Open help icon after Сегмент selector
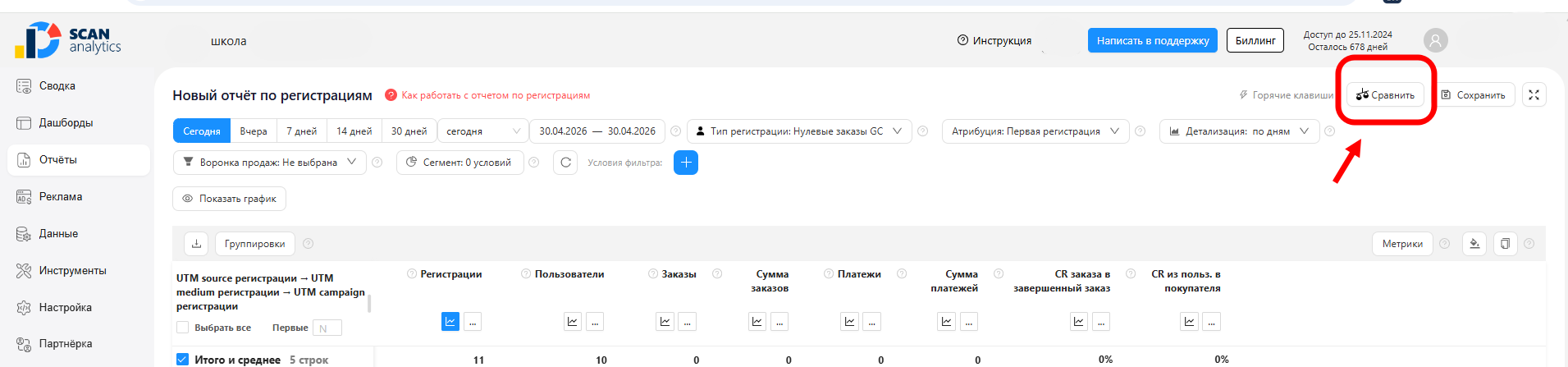Viewport: 1568px width, 367px height. coord(534,163)
